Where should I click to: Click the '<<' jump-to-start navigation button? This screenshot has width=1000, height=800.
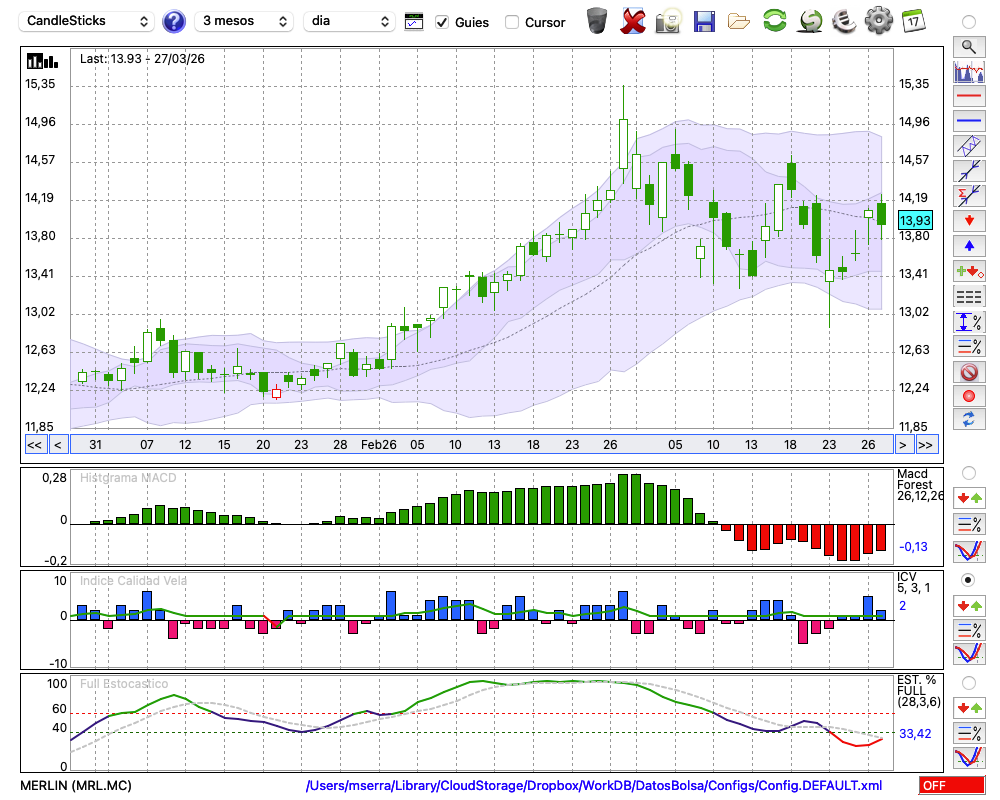[34, 445]
